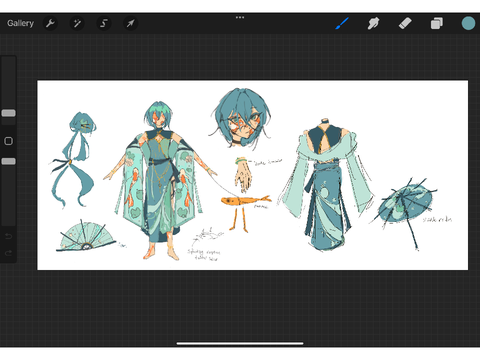Click the home indicator bar at bottom
Viewport: 480px width, 360px height.
point(240,343)
